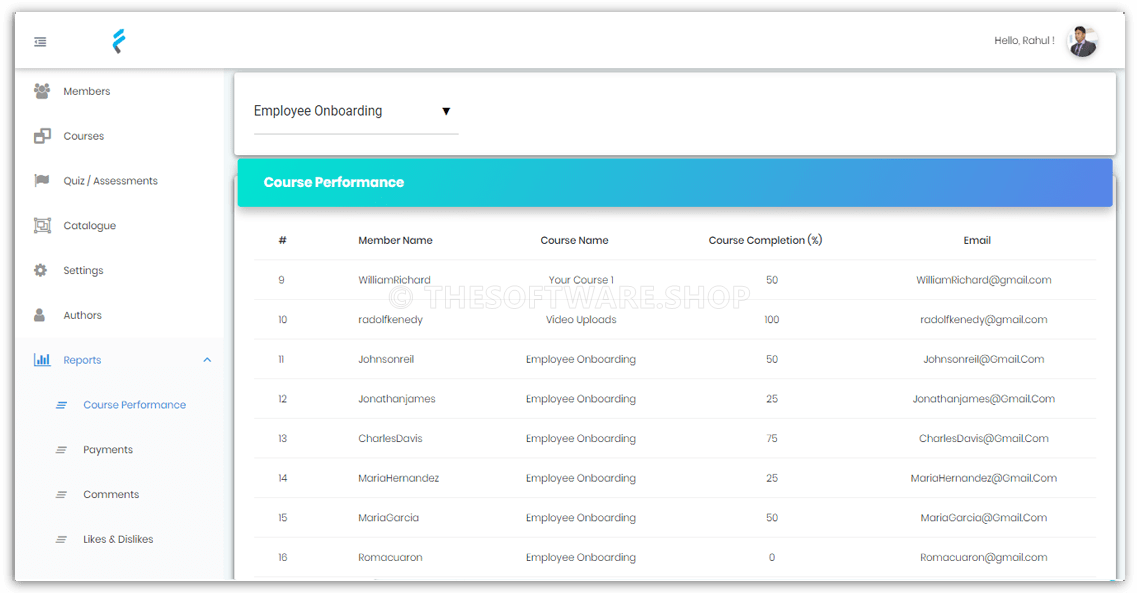Click Rahul's profile avatar

point(1083,41)
